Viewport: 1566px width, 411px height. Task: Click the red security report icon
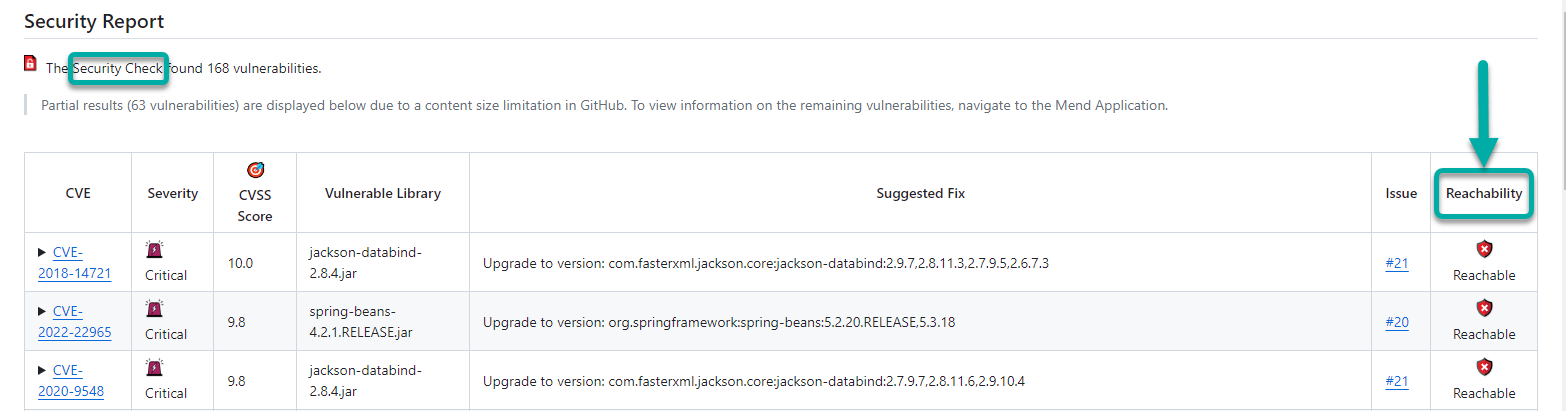(31, 64)
